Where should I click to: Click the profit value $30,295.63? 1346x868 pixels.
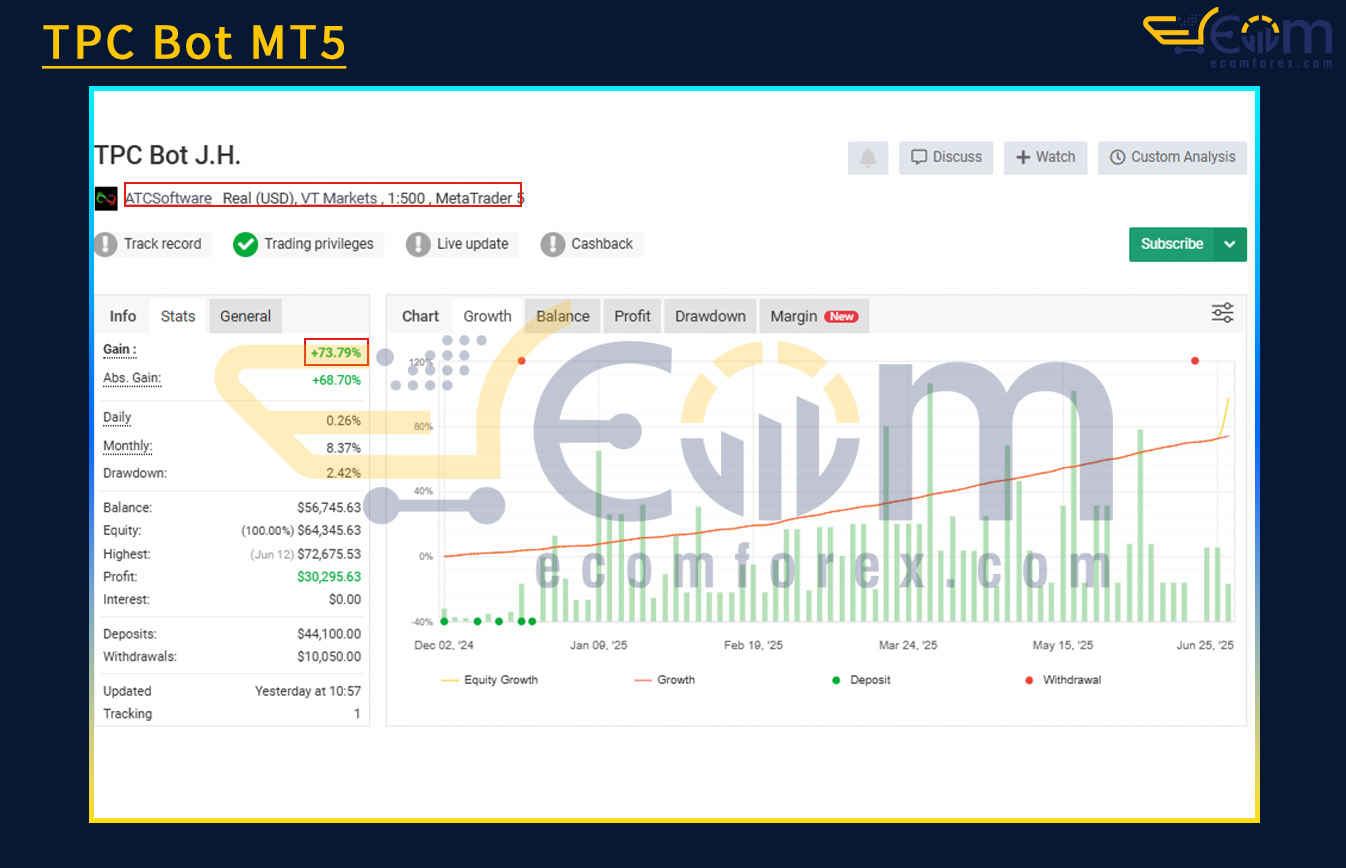[x=329, y=577]
